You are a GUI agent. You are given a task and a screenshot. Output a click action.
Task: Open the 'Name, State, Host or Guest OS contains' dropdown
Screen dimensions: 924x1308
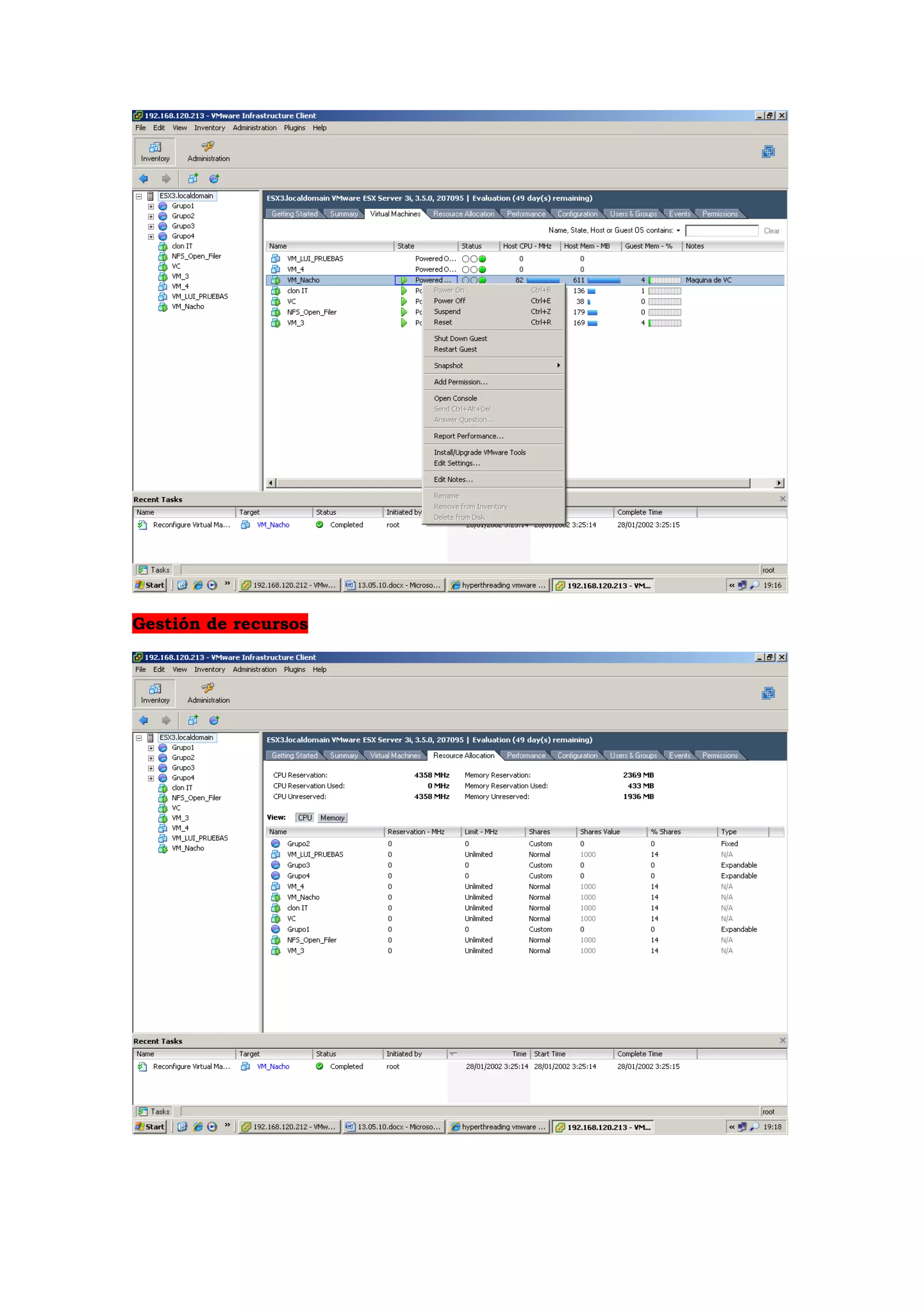pyautogui.click(x=678, y=231)
